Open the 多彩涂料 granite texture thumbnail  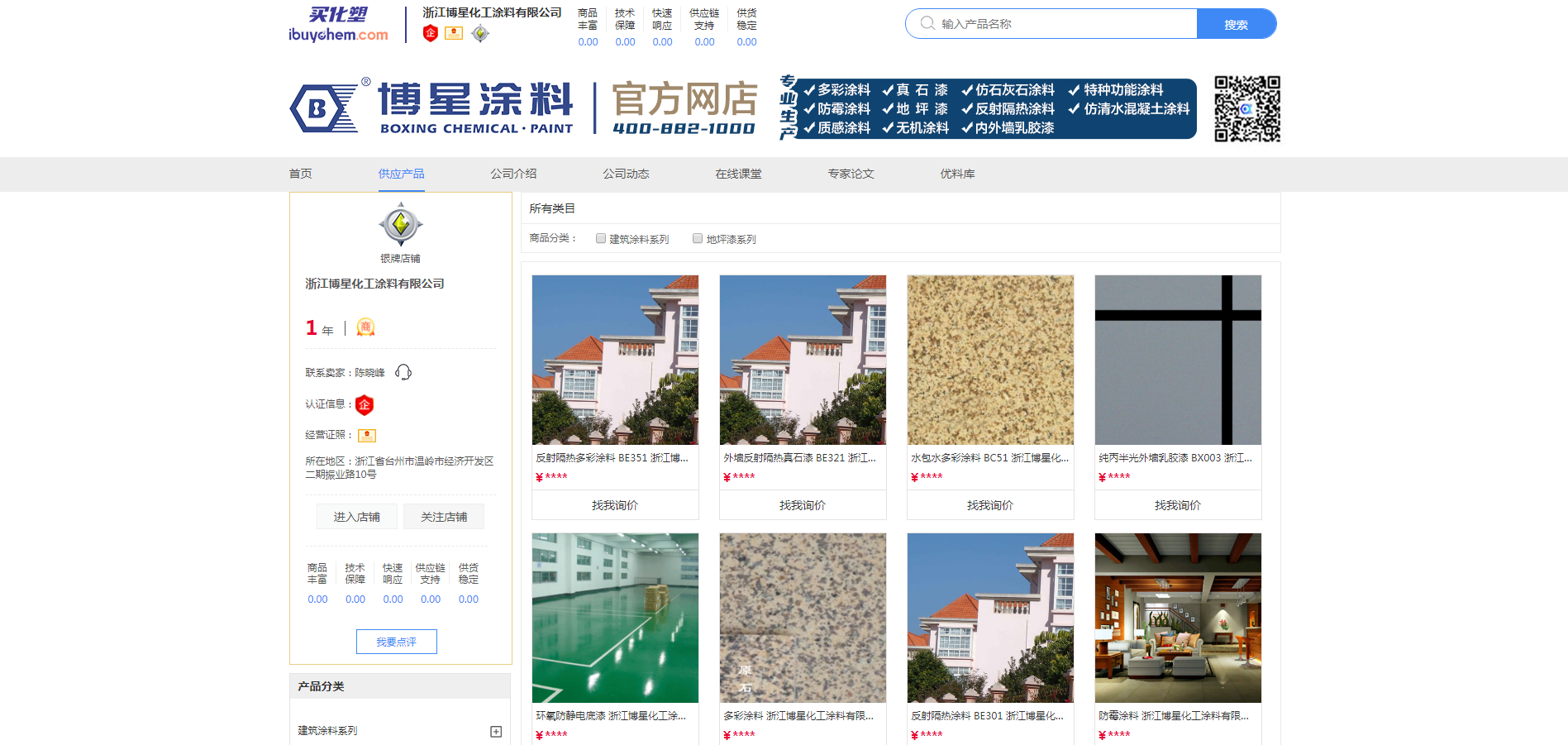[803, 618]
